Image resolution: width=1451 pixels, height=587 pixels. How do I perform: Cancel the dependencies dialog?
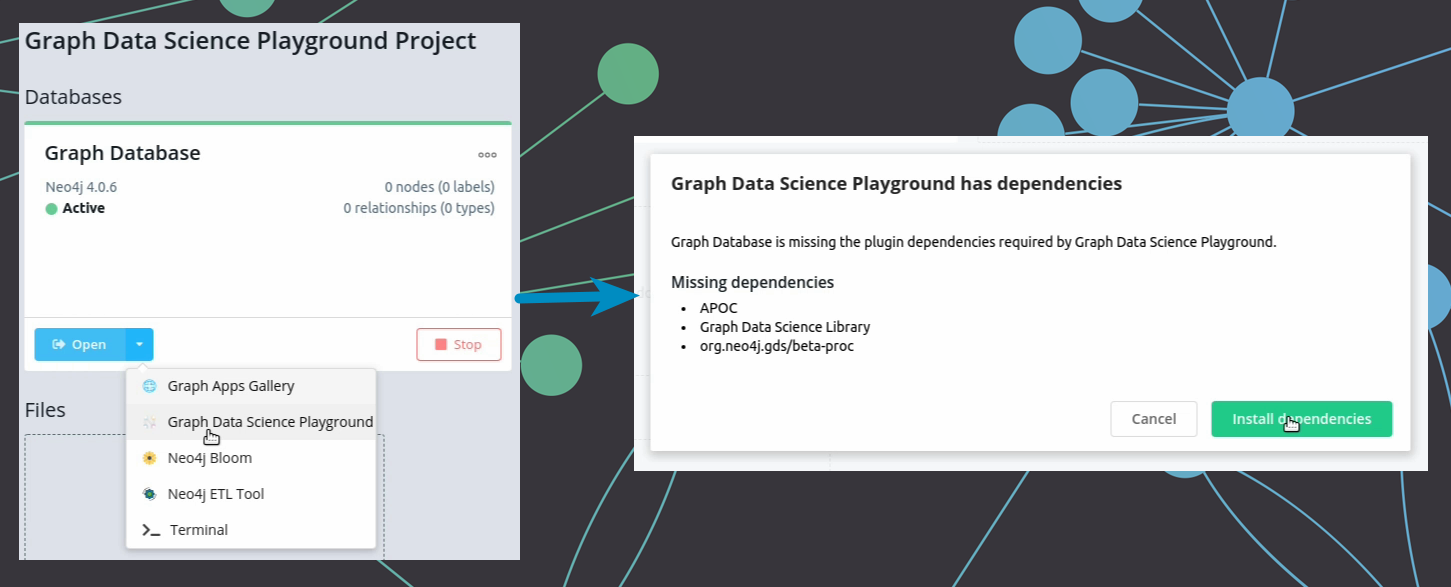(x=1154, y=419)
